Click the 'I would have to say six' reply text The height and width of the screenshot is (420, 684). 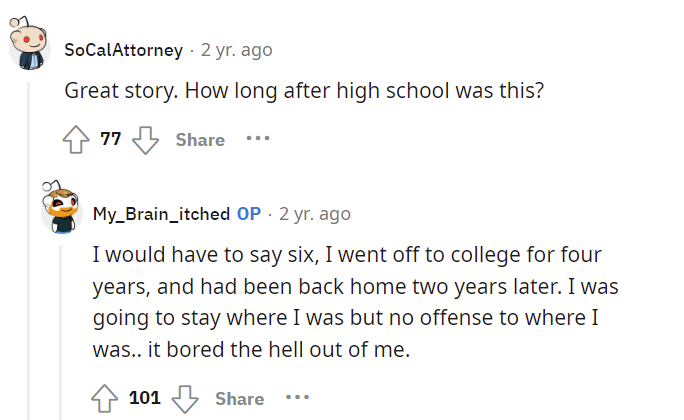(356, 302)
